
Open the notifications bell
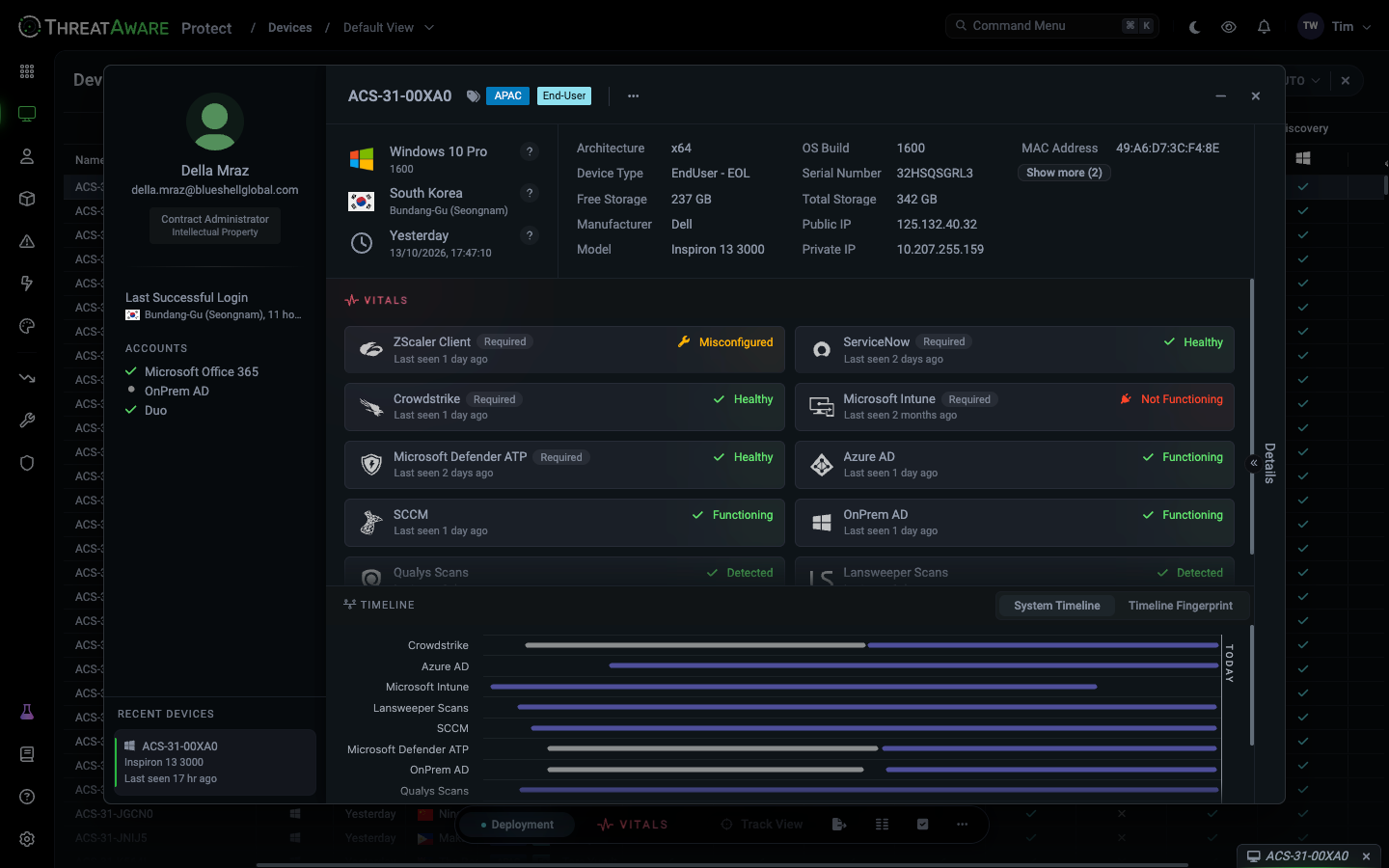1264,27
